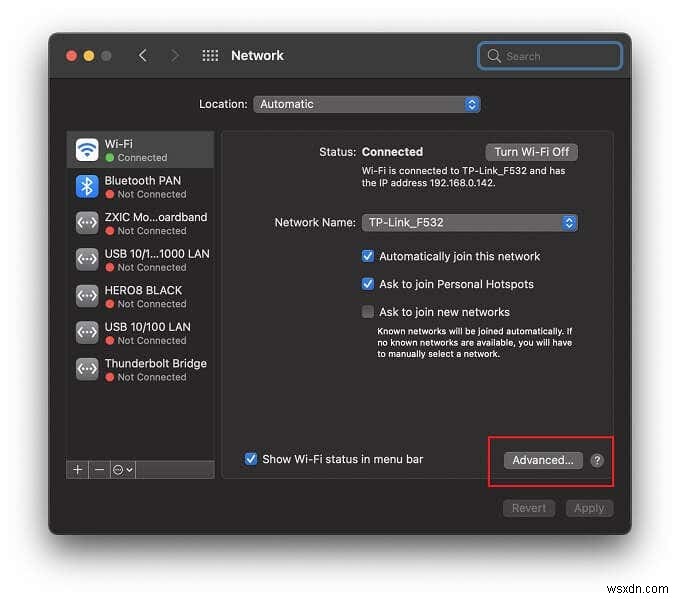Select USB 10/100 LAN row

140,333
